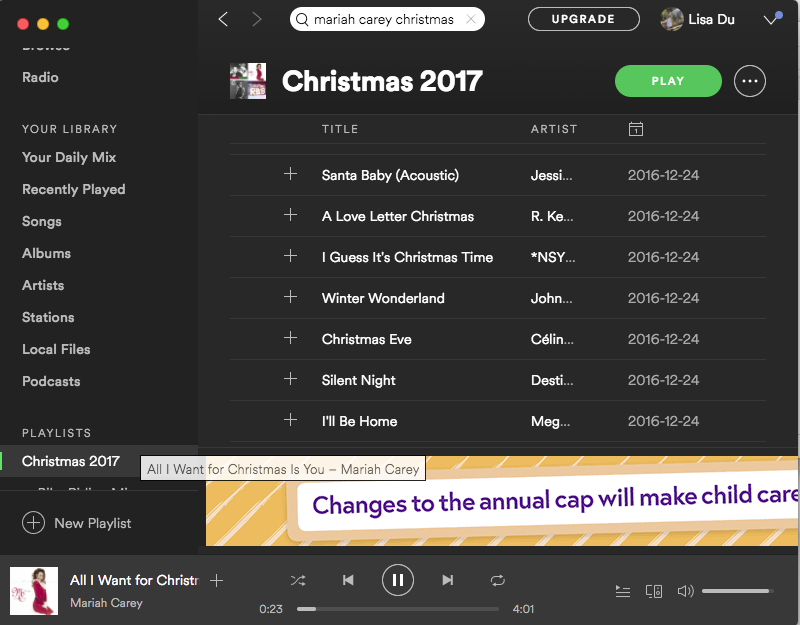Screen dimensions: 800x625
Task: Open Radio in the sidebar
Action: (40, 77)
